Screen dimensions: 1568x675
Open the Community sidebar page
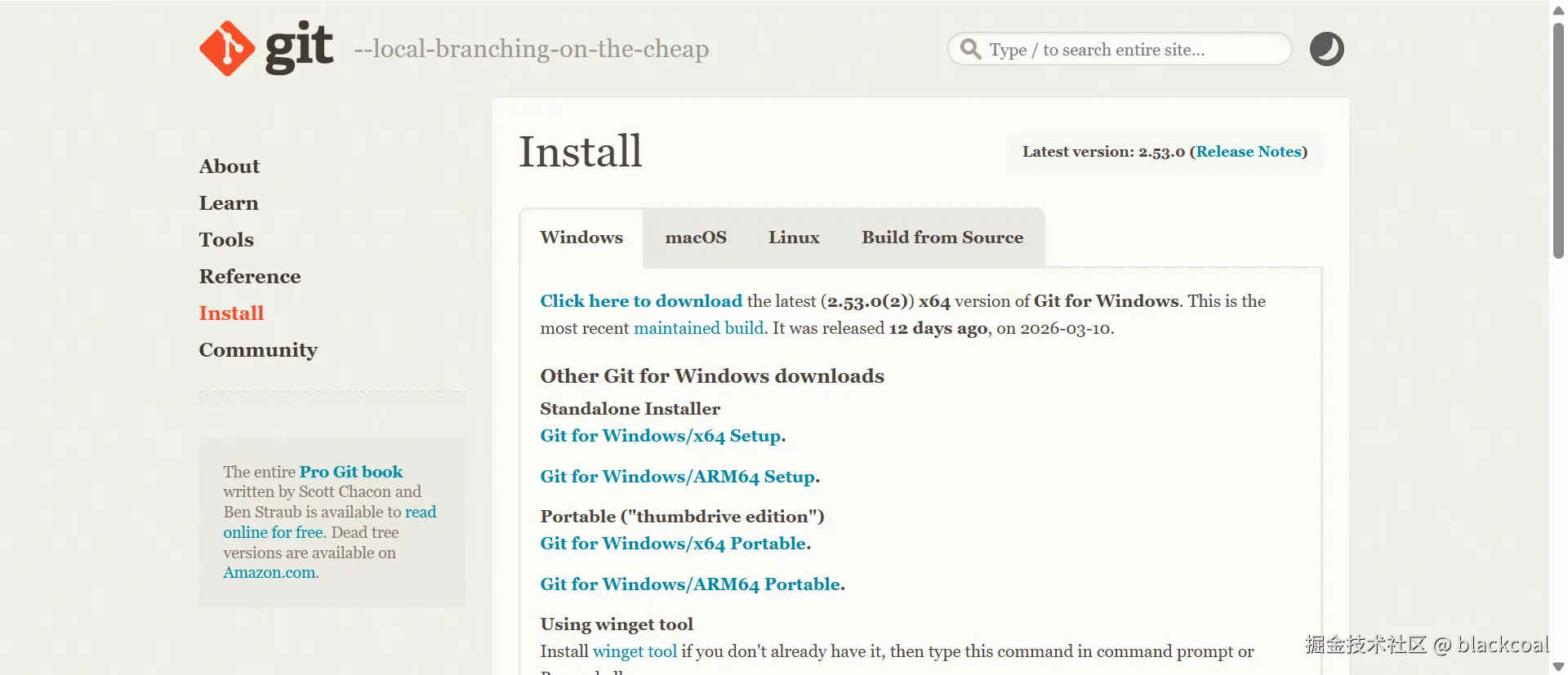tap(258, 350)
